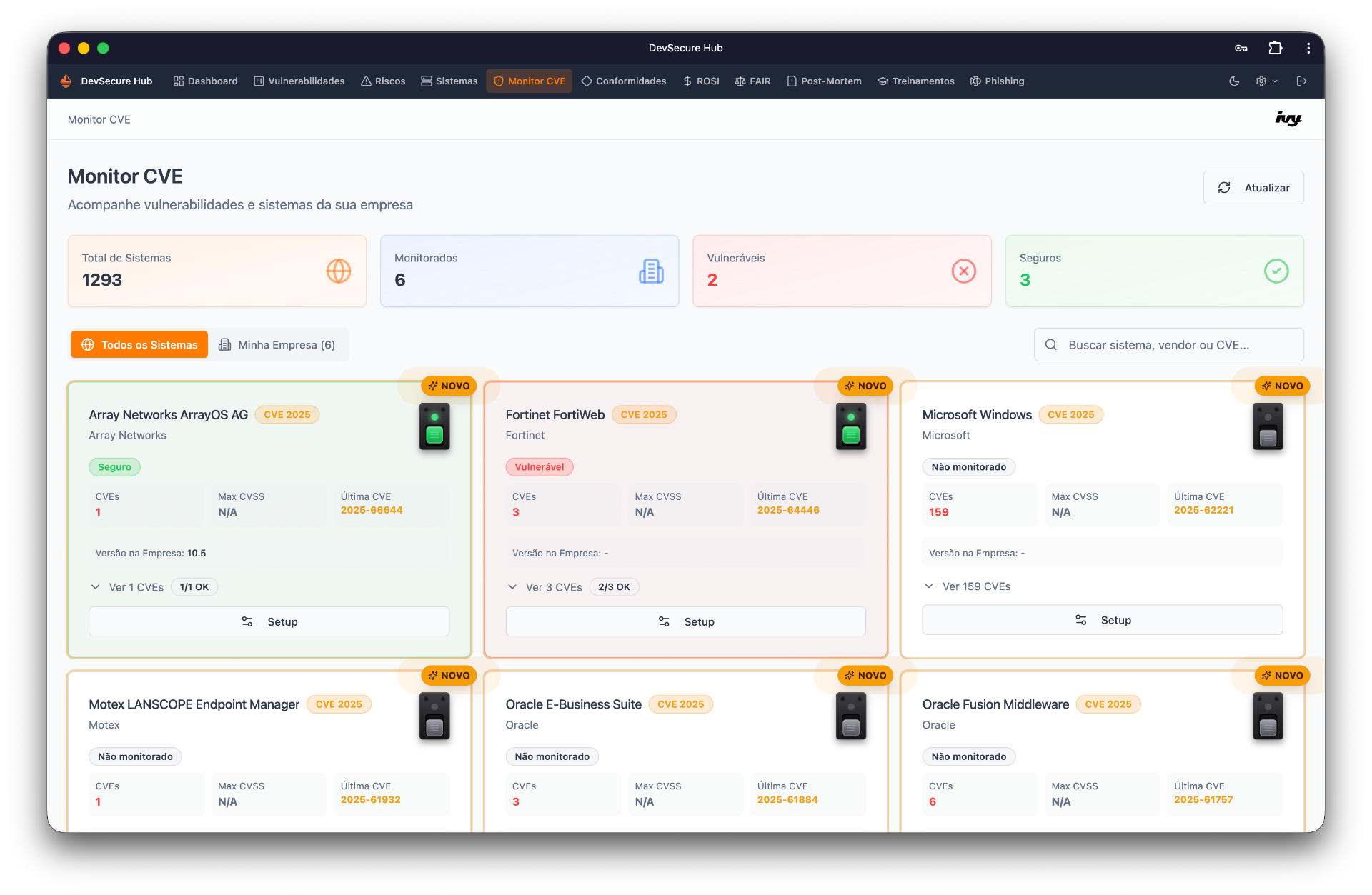Click the DevSecure Hub flame logo

[66, 81]
